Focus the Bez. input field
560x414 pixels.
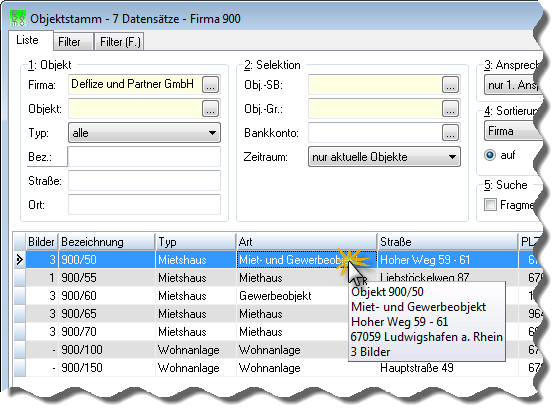tap(144, 156)
